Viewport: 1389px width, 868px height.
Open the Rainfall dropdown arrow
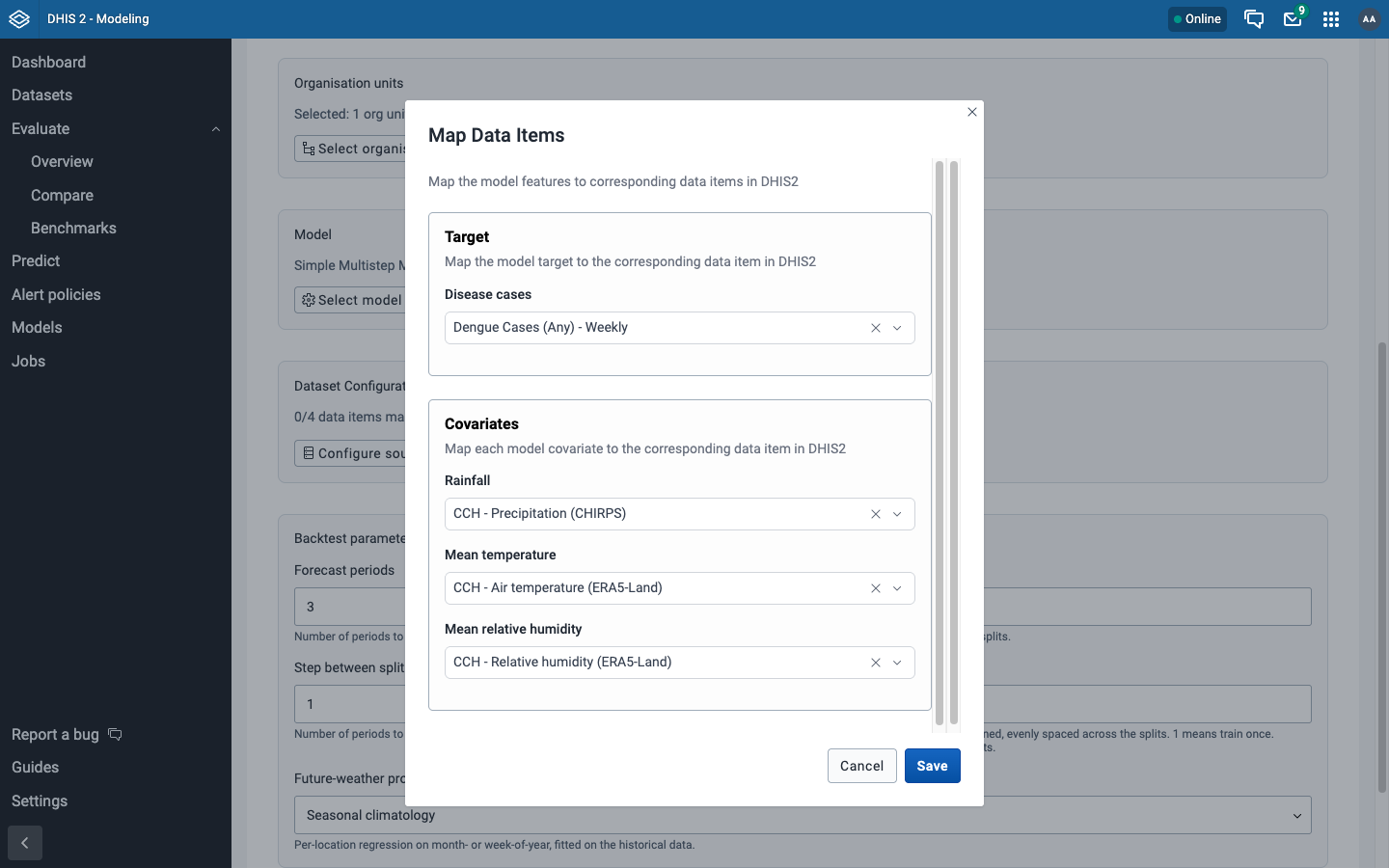[x=897, y=514]
